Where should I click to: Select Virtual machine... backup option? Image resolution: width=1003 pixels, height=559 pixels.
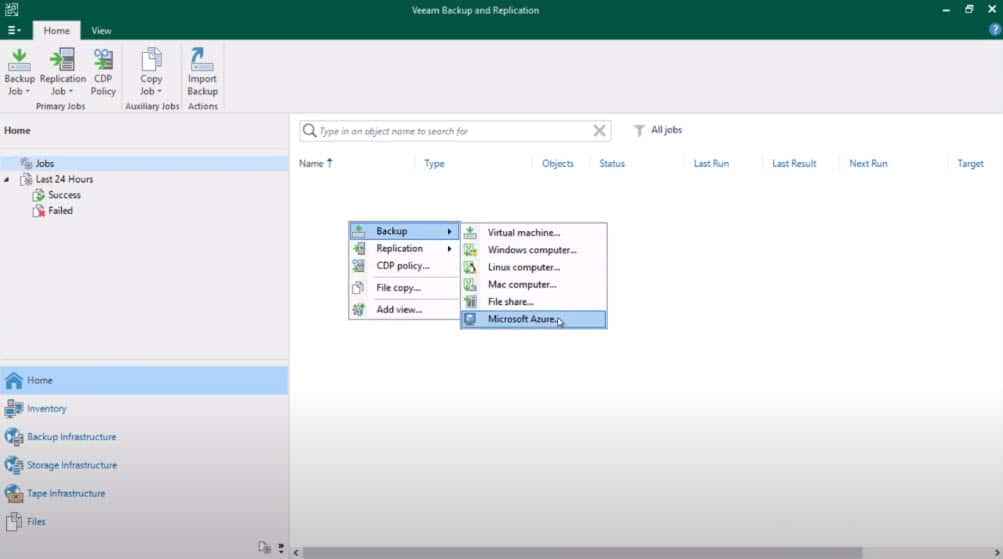click(534, 233)
